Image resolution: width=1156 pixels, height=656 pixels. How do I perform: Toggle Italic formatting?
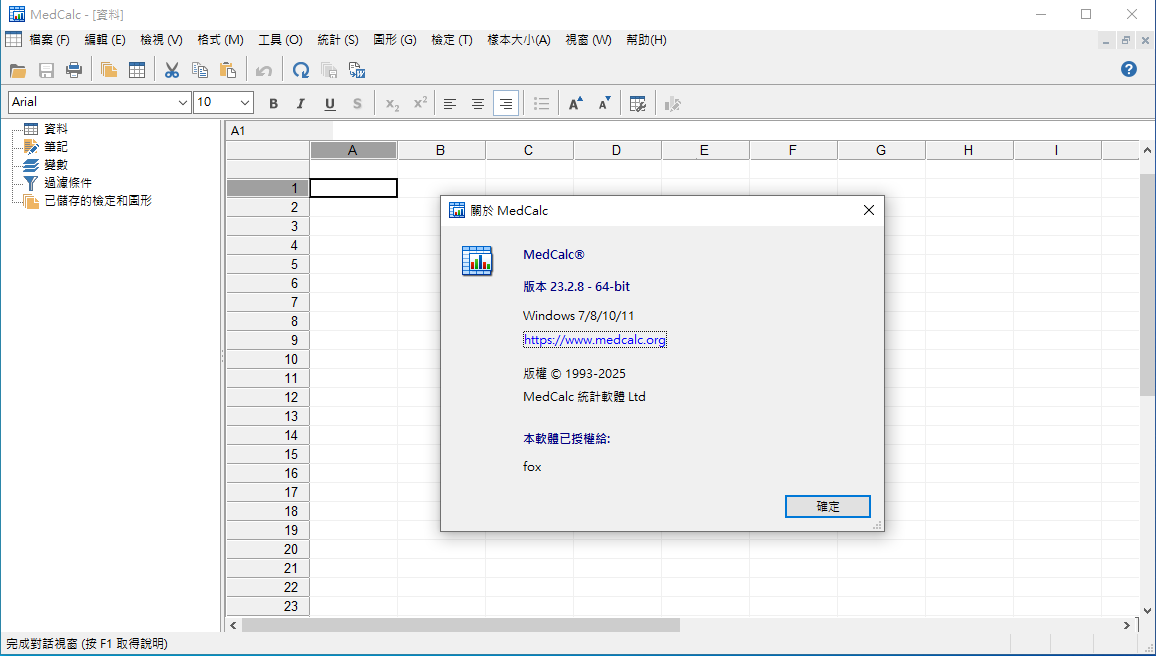pos(301,104)
